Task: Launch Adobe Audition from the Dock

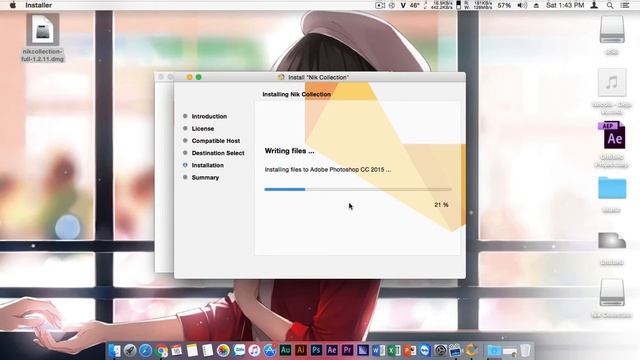Action: 285,350
